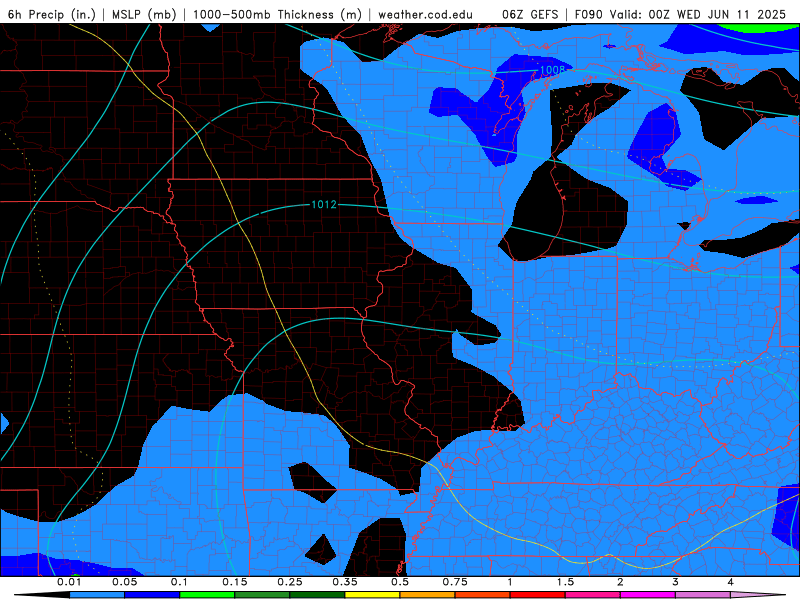Select the yellow 0.35–0.5 color swatch

372,595
